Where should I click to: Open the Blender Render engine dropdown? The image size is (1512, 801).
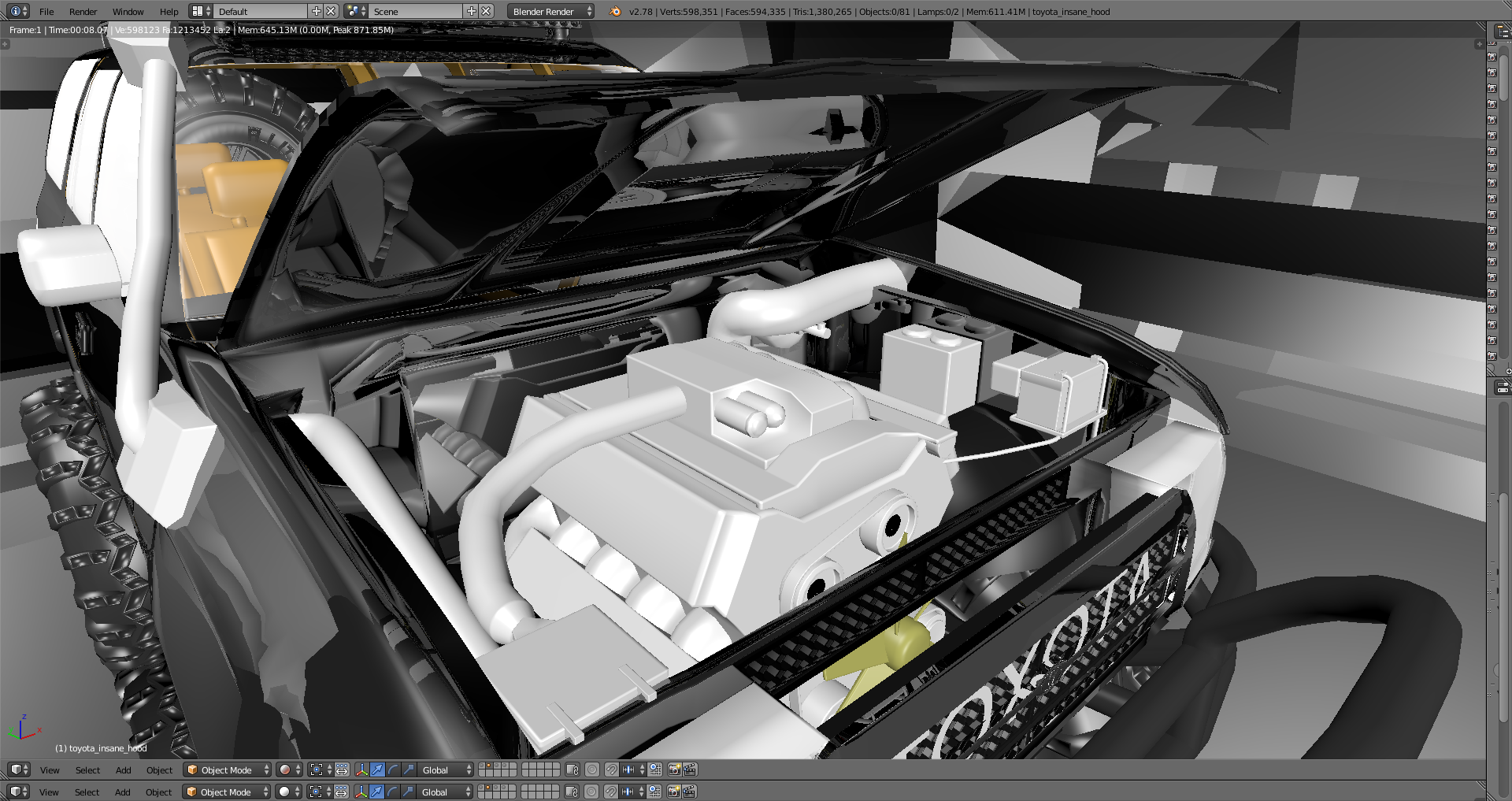tap(550, 11)
